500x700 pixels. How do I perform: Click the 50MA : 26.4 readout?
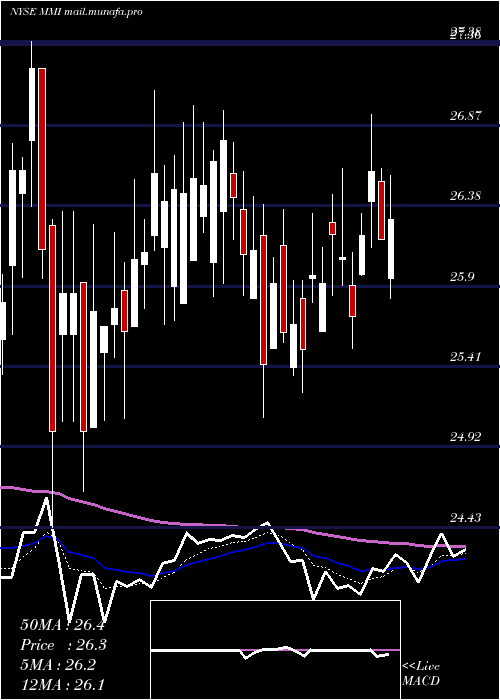[62, 625]
